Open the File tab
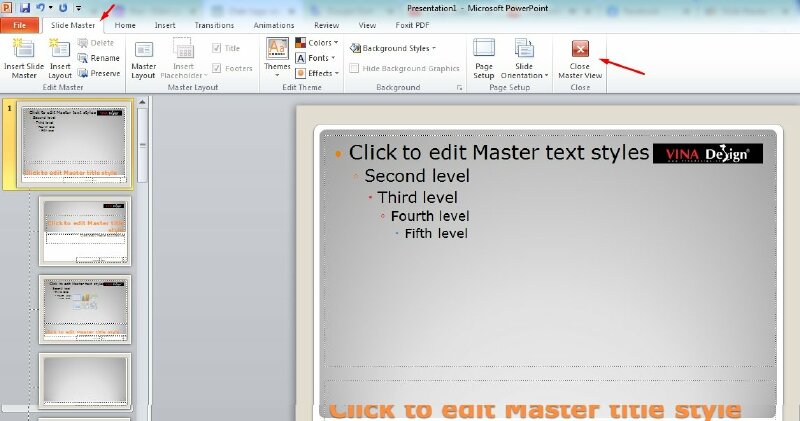The height and width of the screenshot is (421, 800). point(19,25)
